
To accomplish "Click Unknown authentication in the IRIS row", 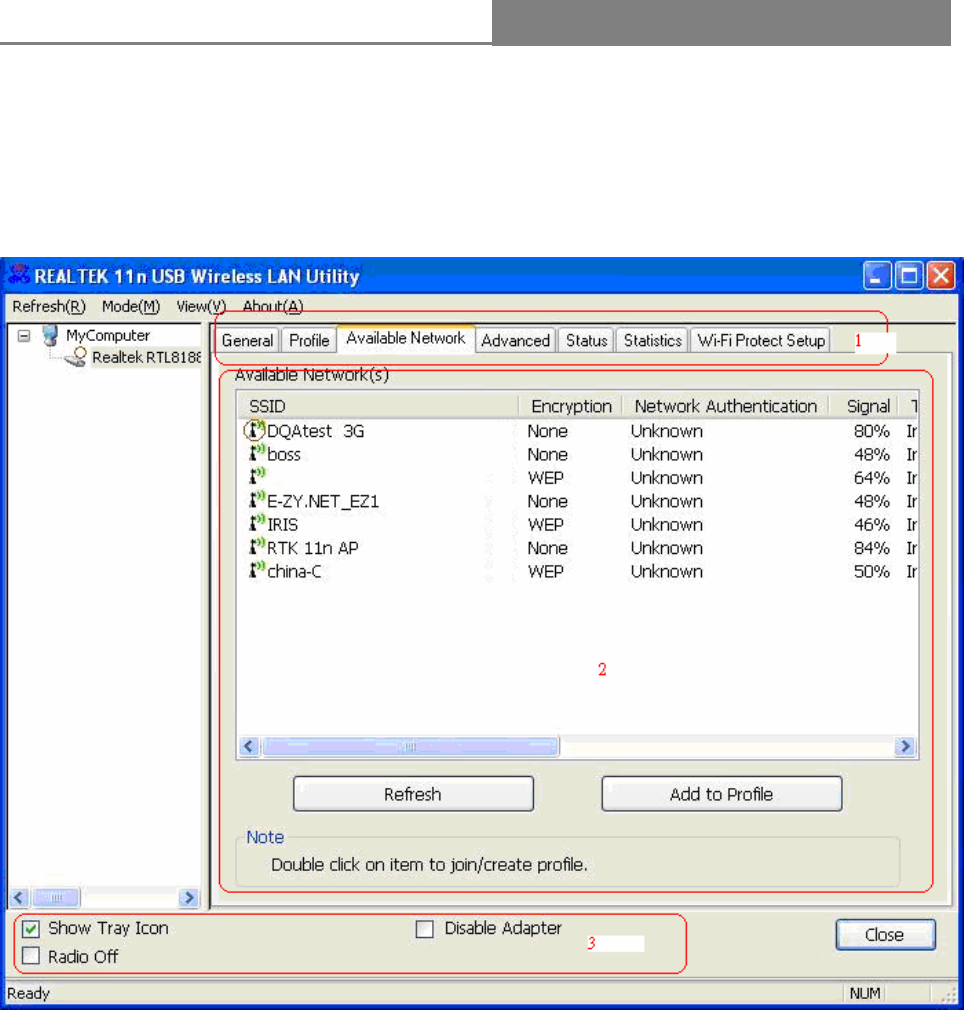I will click(666, 524).
